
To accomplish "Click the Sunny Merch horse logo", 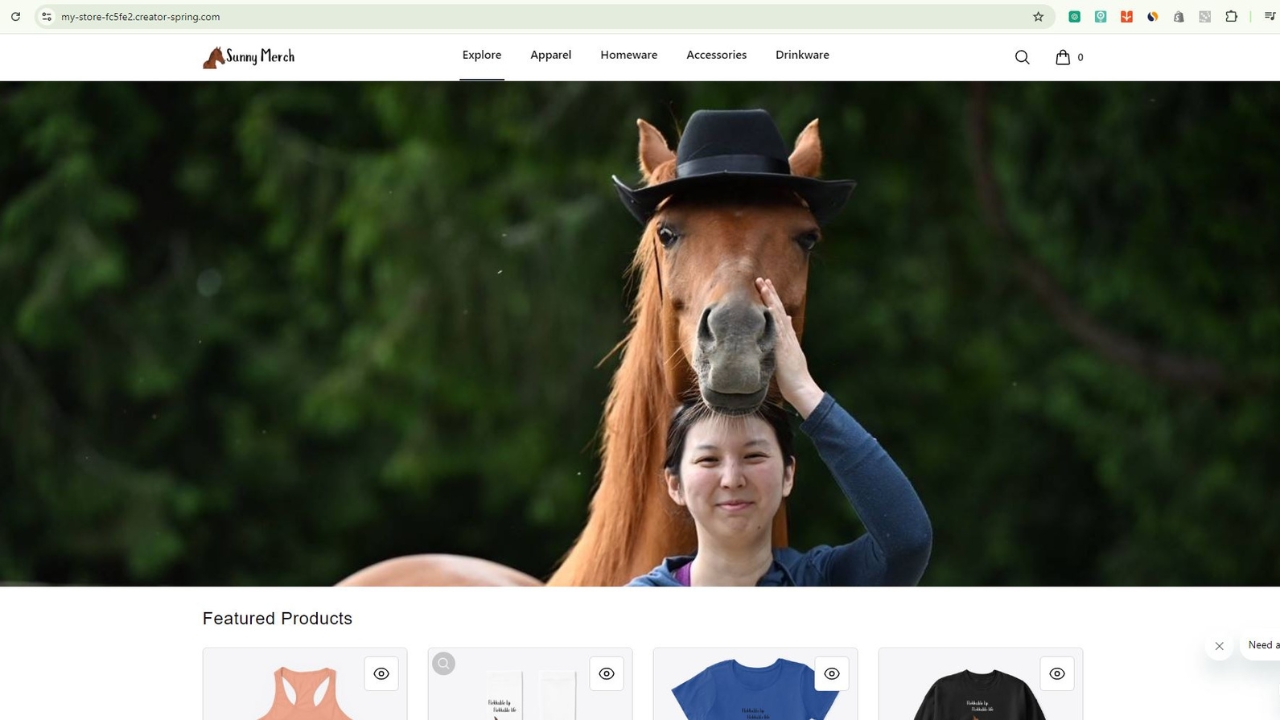I will [x=249, y=57].
